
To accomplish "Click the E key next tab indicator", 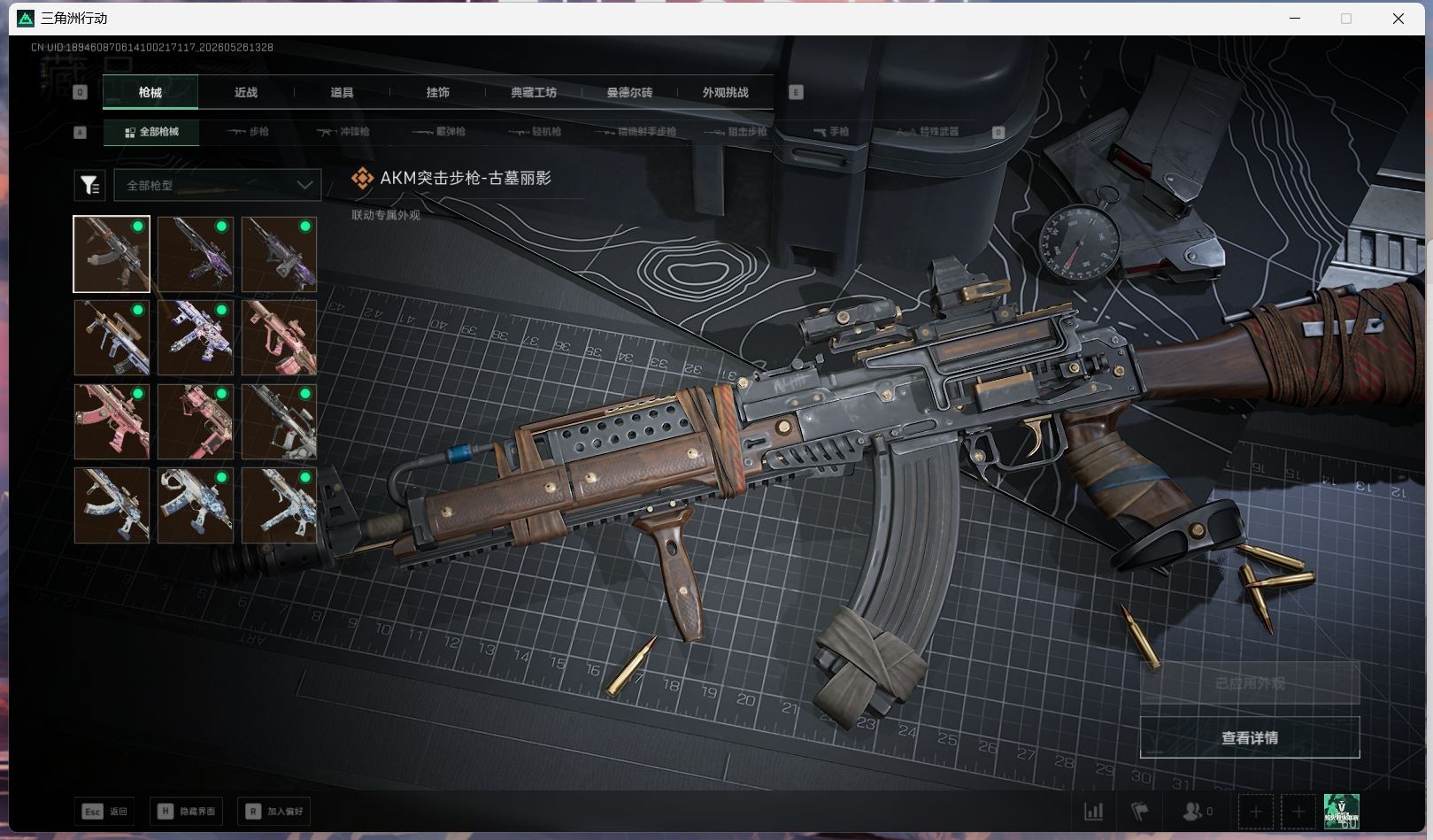I will pos(796,92).
